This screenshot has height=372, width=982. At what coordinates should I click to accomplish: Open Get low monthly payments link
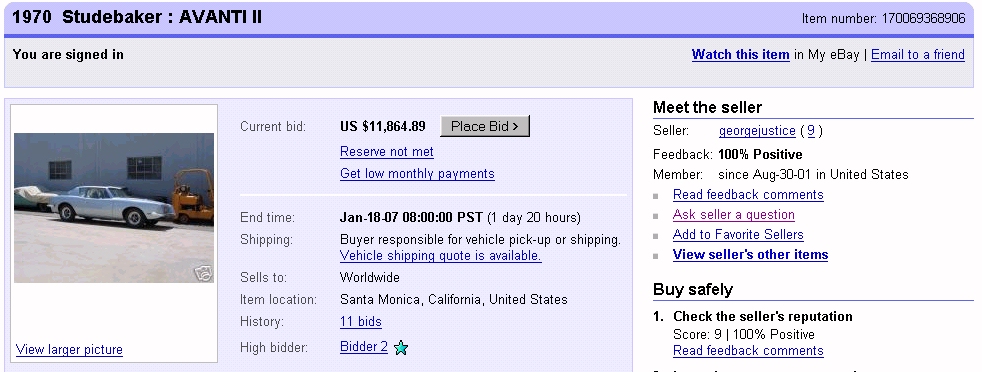pyautogui.click(x=417, y=173)
